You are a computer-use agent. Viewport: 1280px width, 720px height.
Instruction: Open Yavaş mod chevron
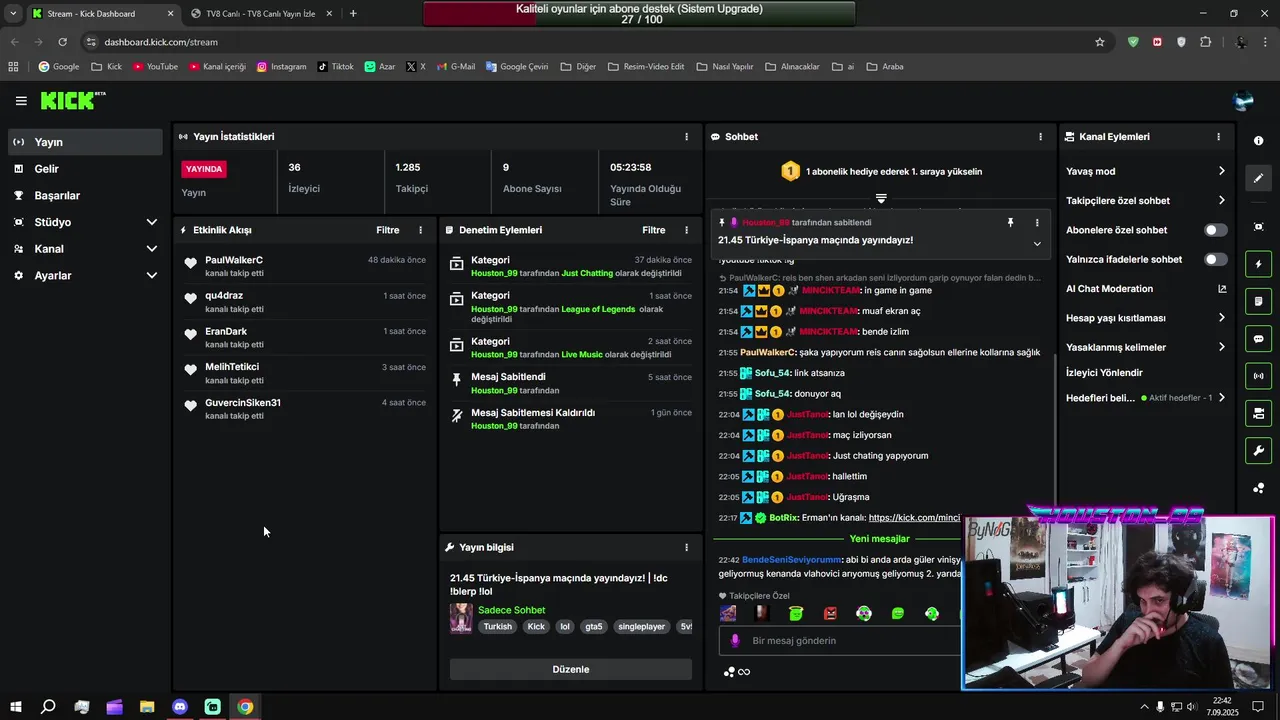(x=1221, y=171)
